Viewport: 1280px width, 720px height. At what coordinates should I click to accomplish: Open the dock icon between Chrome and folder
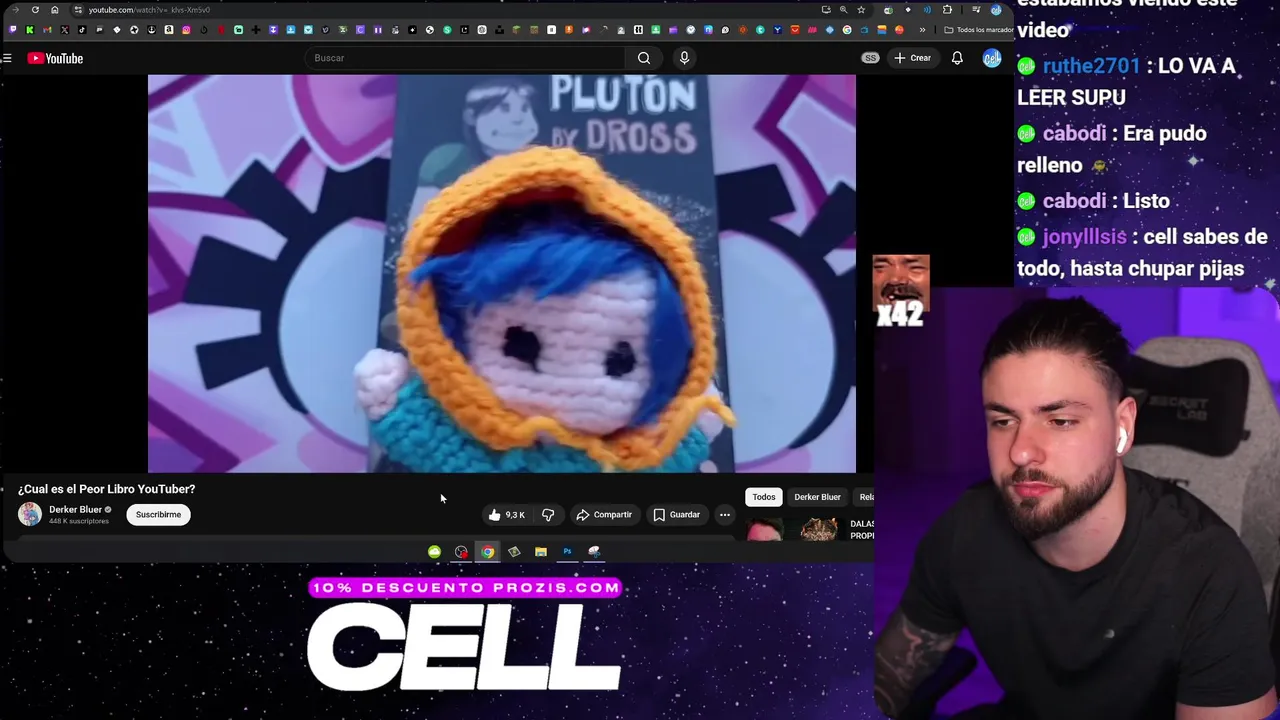click(514, 552)
